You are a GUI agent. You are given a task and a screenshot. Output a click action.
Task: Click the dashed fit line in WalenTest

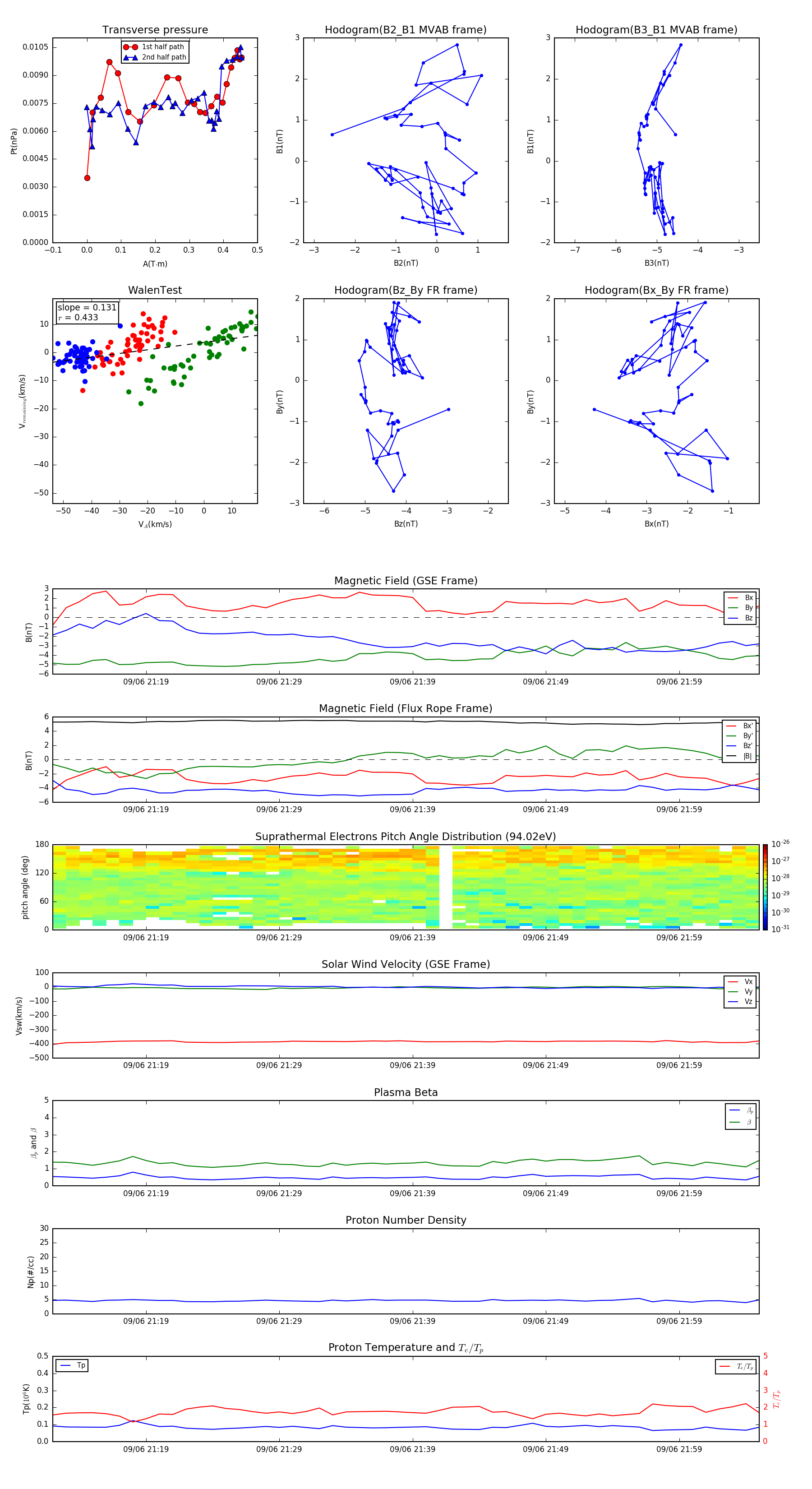click(155, 348)
